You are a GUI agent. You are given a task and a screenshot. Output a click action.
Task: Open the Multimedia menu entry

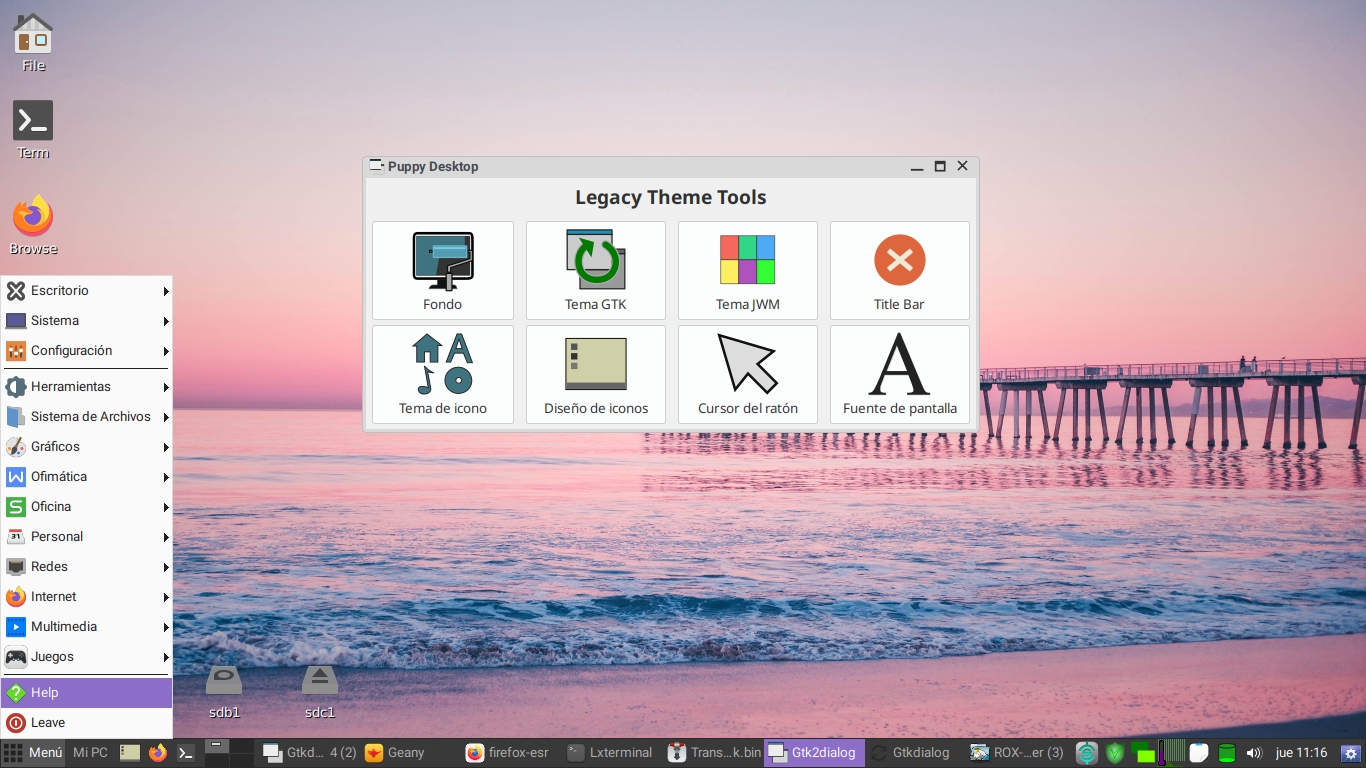point(86,627)
